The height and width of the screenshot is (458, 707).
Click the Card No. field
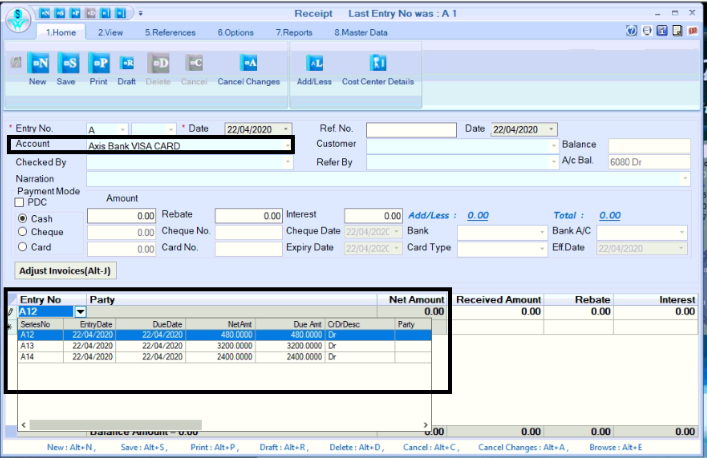coord(249,249)
